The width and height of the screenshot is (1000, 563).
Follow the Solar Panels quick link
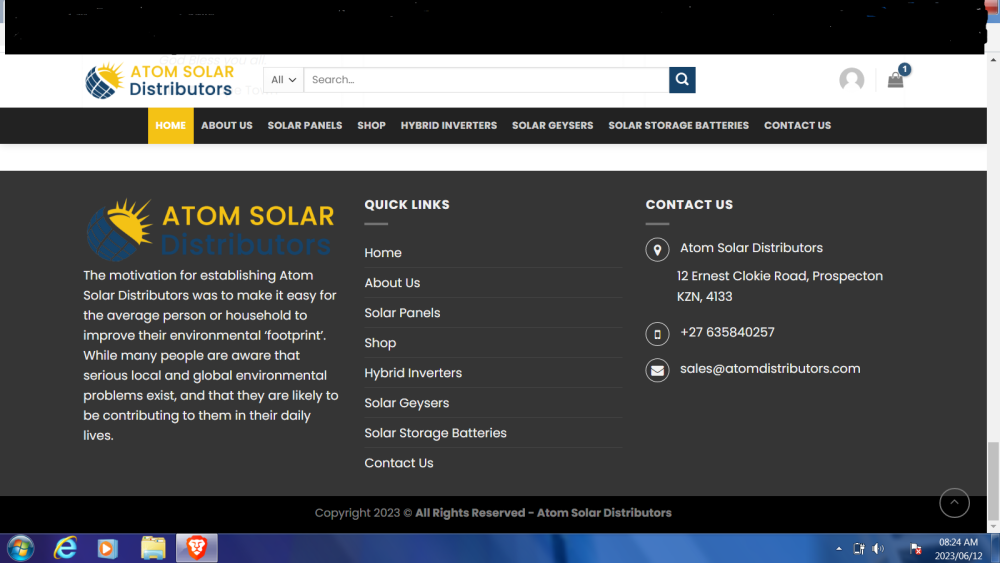coord(402,312)
